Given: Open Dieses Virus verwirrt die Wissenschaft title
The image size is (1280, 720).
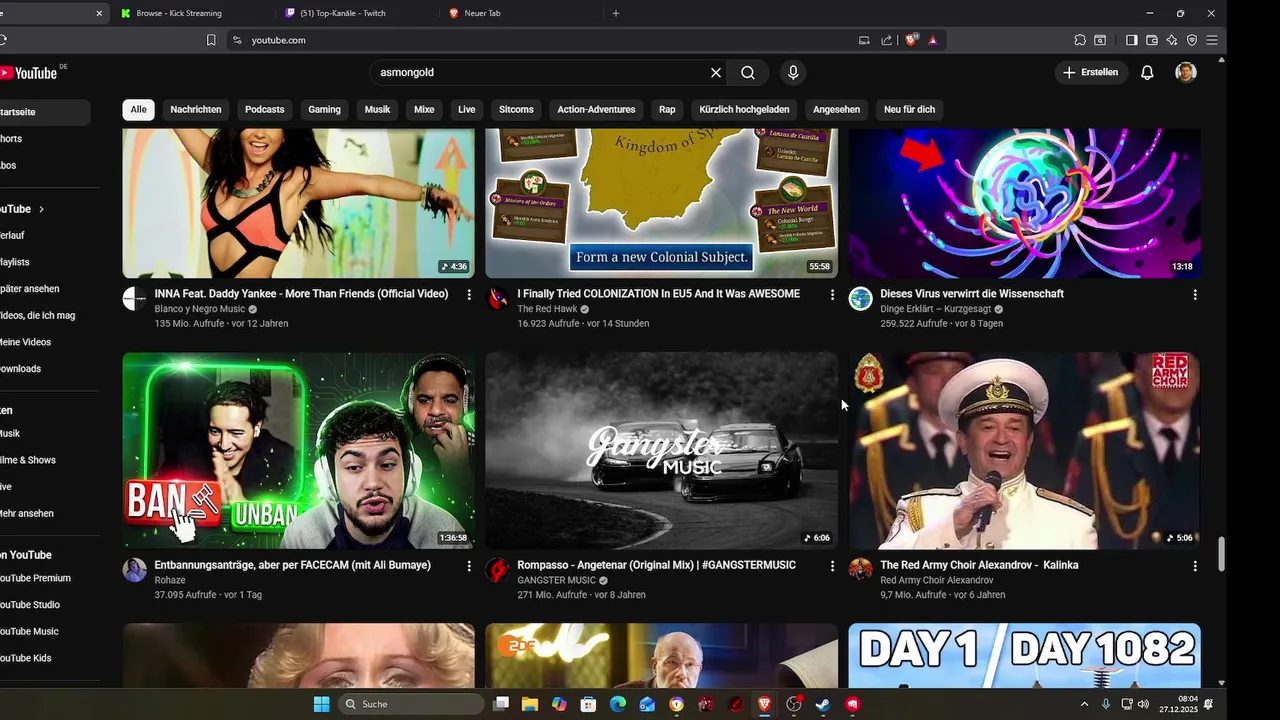Looking at the screenshot, I should pos(972,294).
